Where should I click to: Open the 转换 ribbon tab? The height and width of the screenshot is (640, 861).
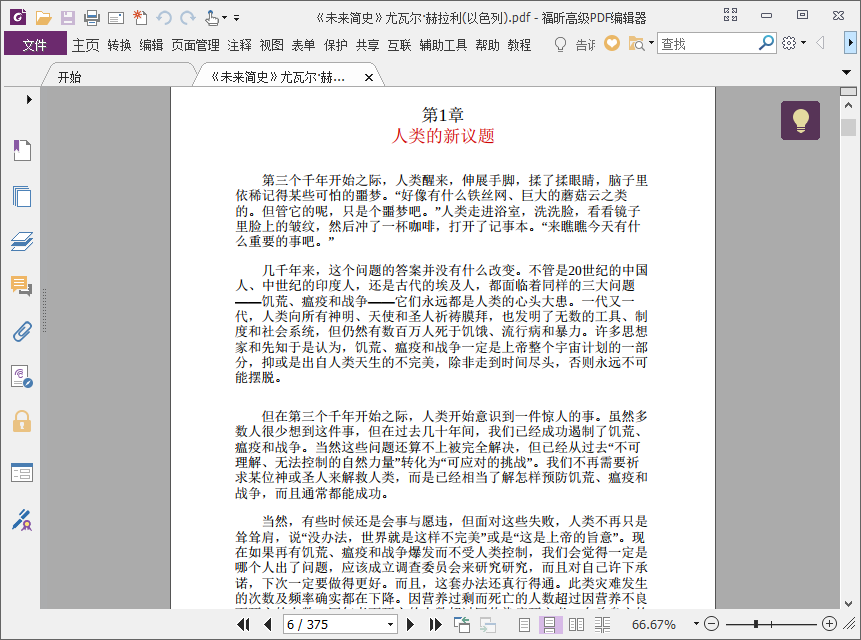click(119, 45)
